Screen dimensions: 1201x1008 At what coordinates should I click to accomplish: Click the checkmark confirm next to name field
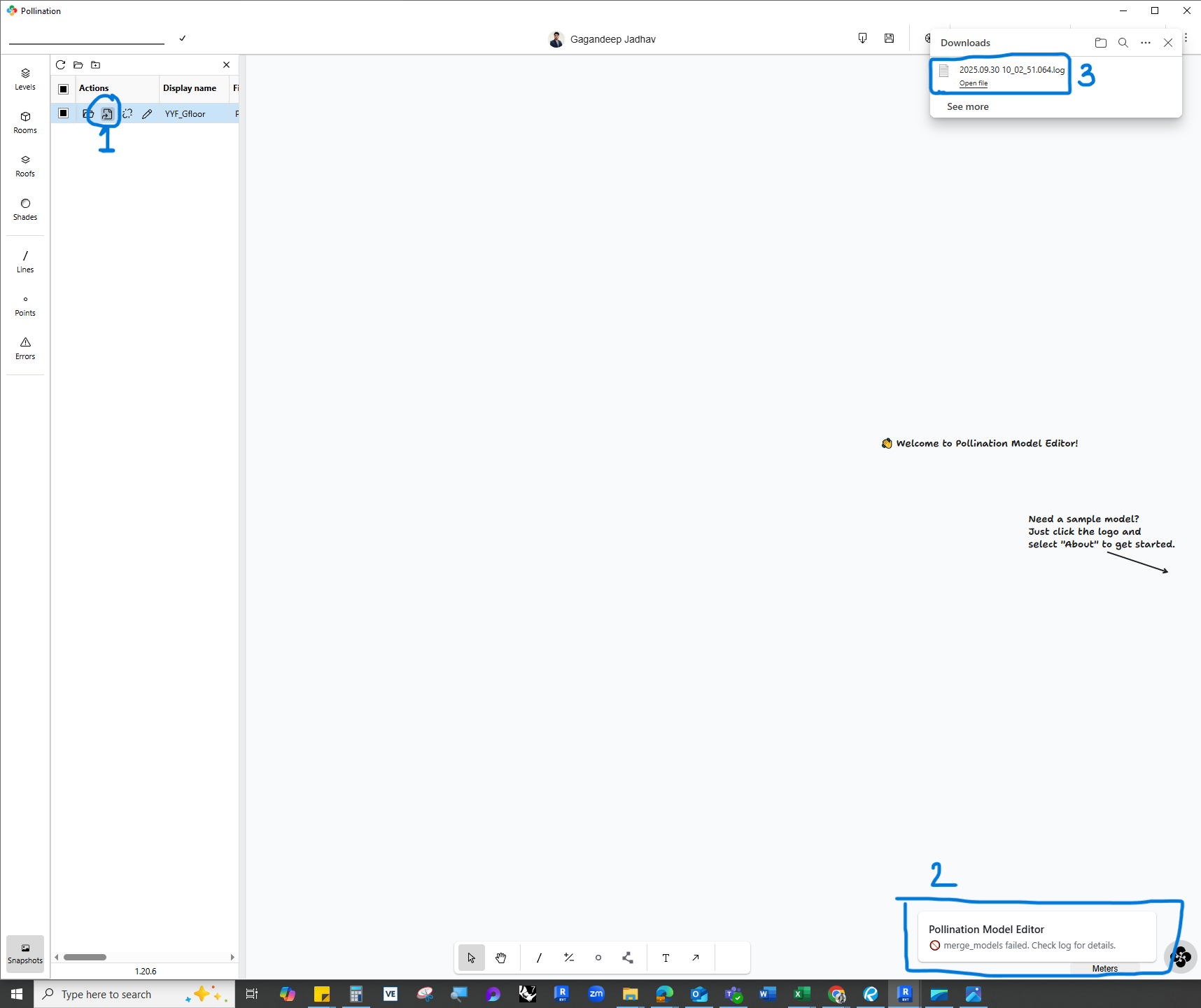[x=183, y=38]
